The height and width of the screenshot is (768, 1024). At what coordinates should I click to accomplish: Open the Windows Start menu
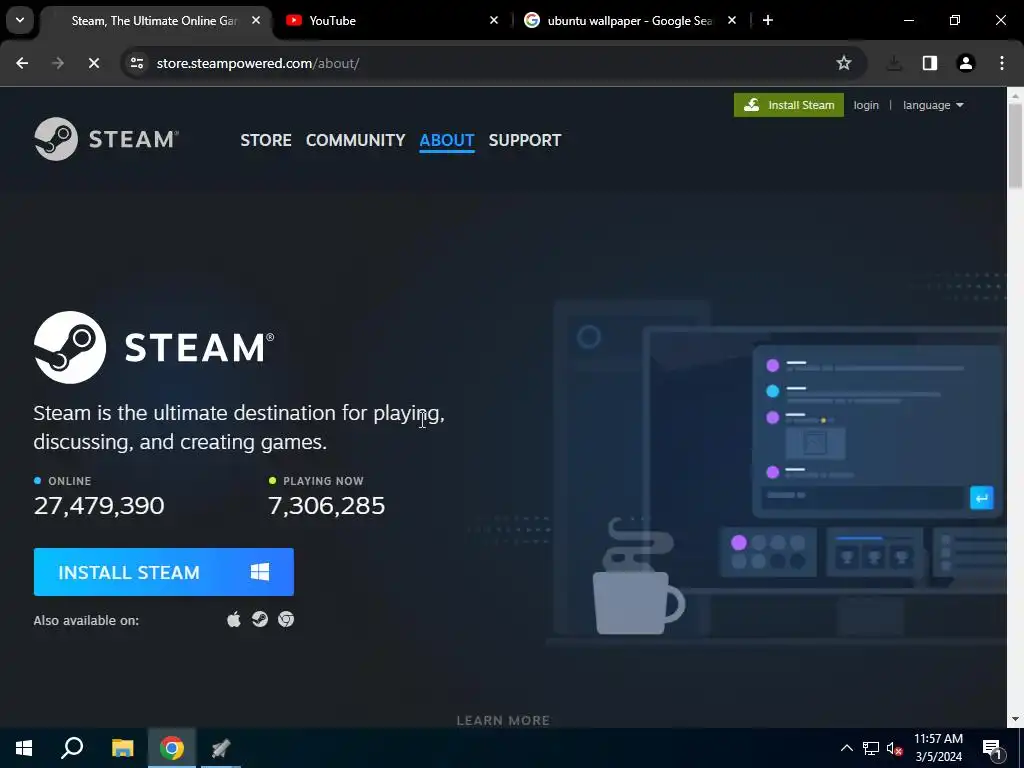(x=24, y=748)
